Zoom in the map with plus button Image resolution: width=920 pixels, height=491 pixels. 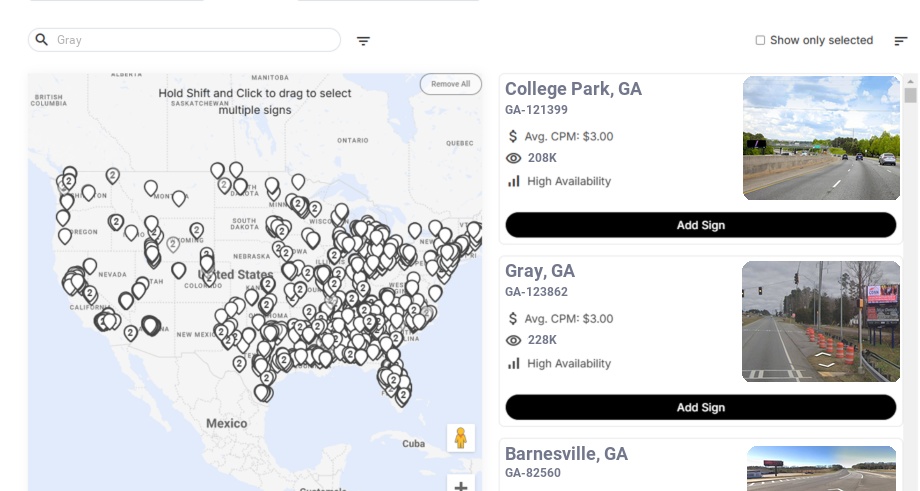[461, 486]
